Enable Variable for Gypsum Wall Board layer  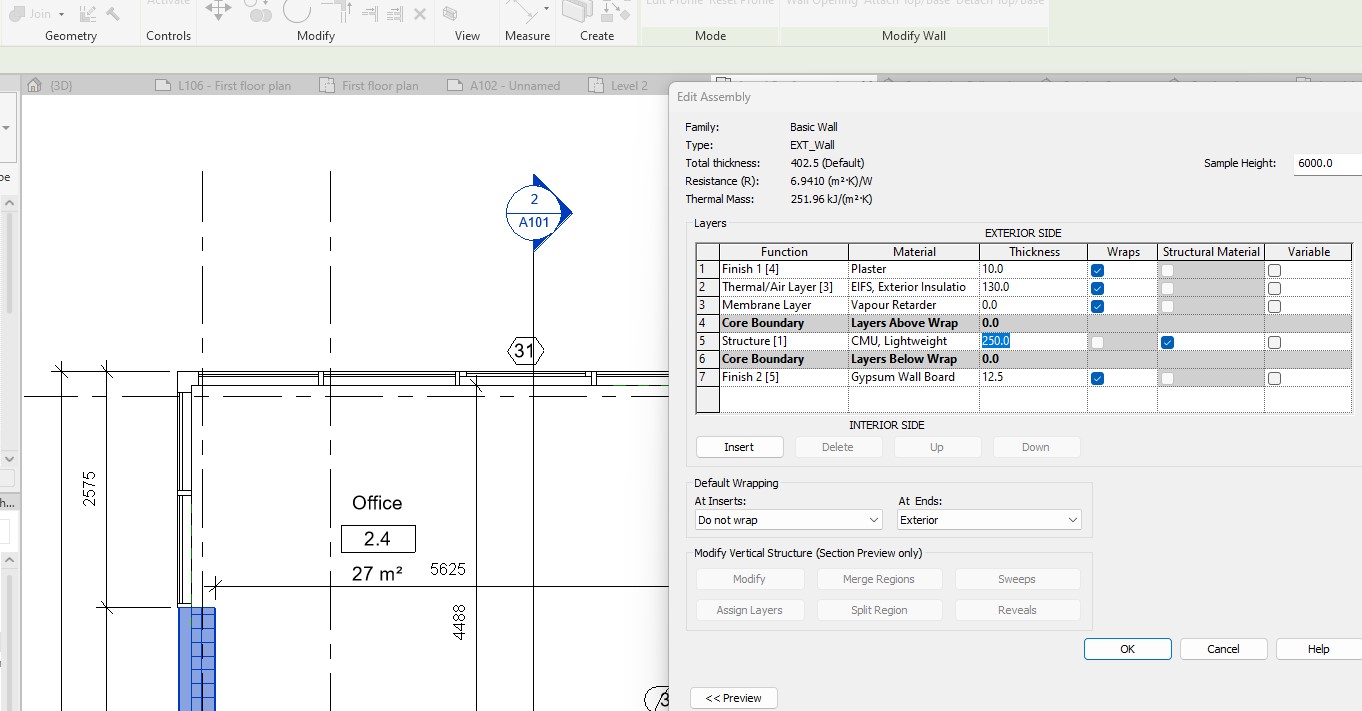point(1274,378)
